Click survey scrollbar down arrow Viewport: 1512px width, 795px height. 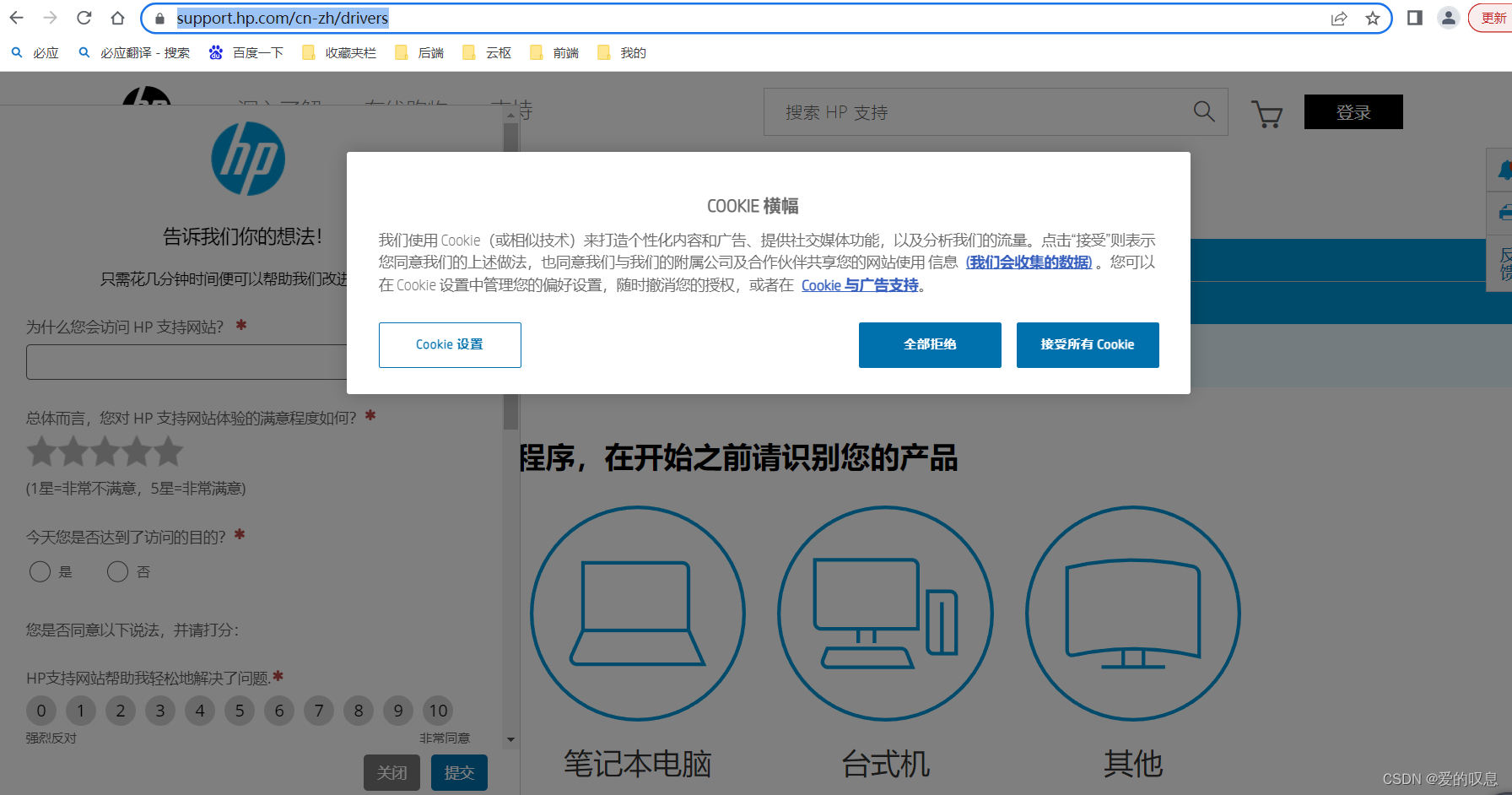[510, 739]
